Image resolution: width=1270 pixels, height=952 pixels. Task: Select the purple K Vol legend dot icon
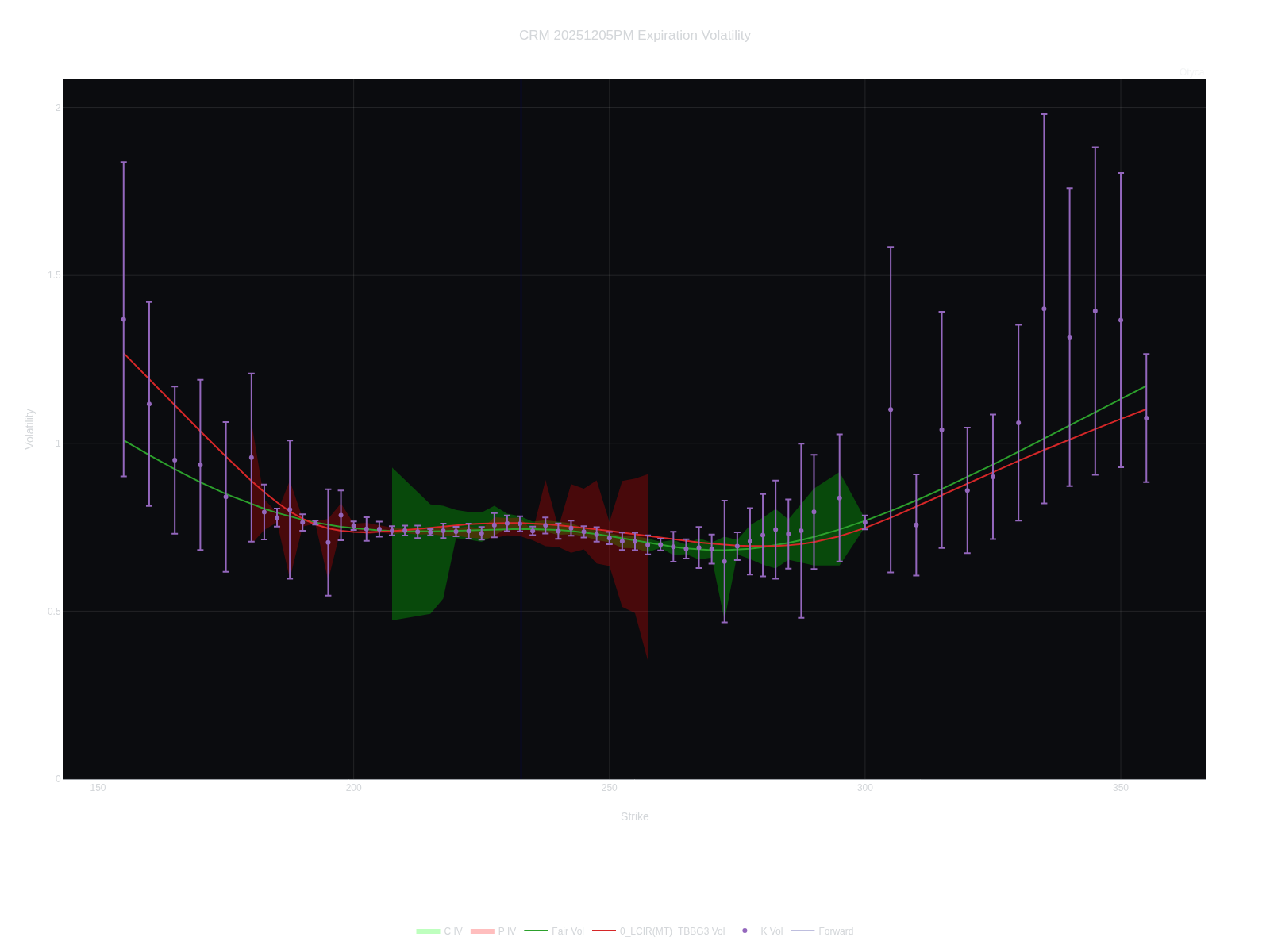click(x=744, y=931)
